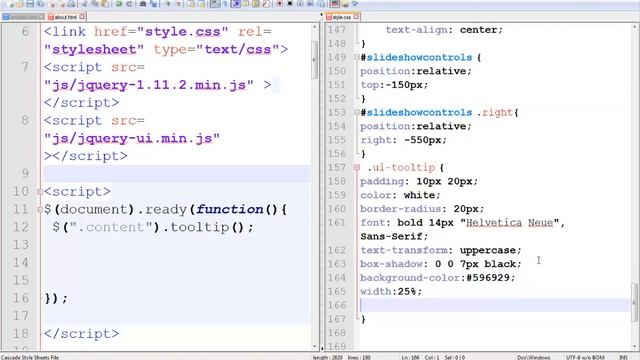Collapse the .ui-tooltip rule at line 157

point(357,167)
